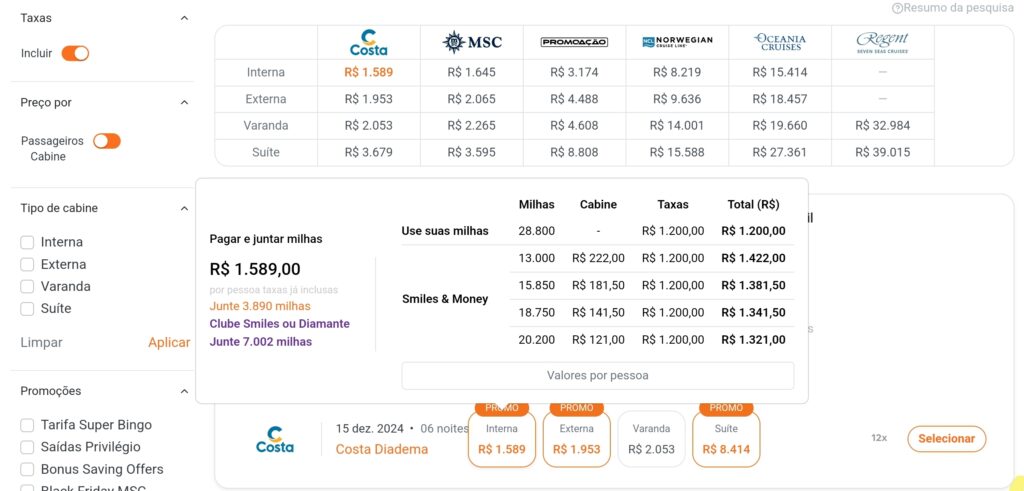Image resolution: width=1024 pixels, height=491 pixels.
Task: Check the Interna cabin type checkbox
Action: coord(28,242)
